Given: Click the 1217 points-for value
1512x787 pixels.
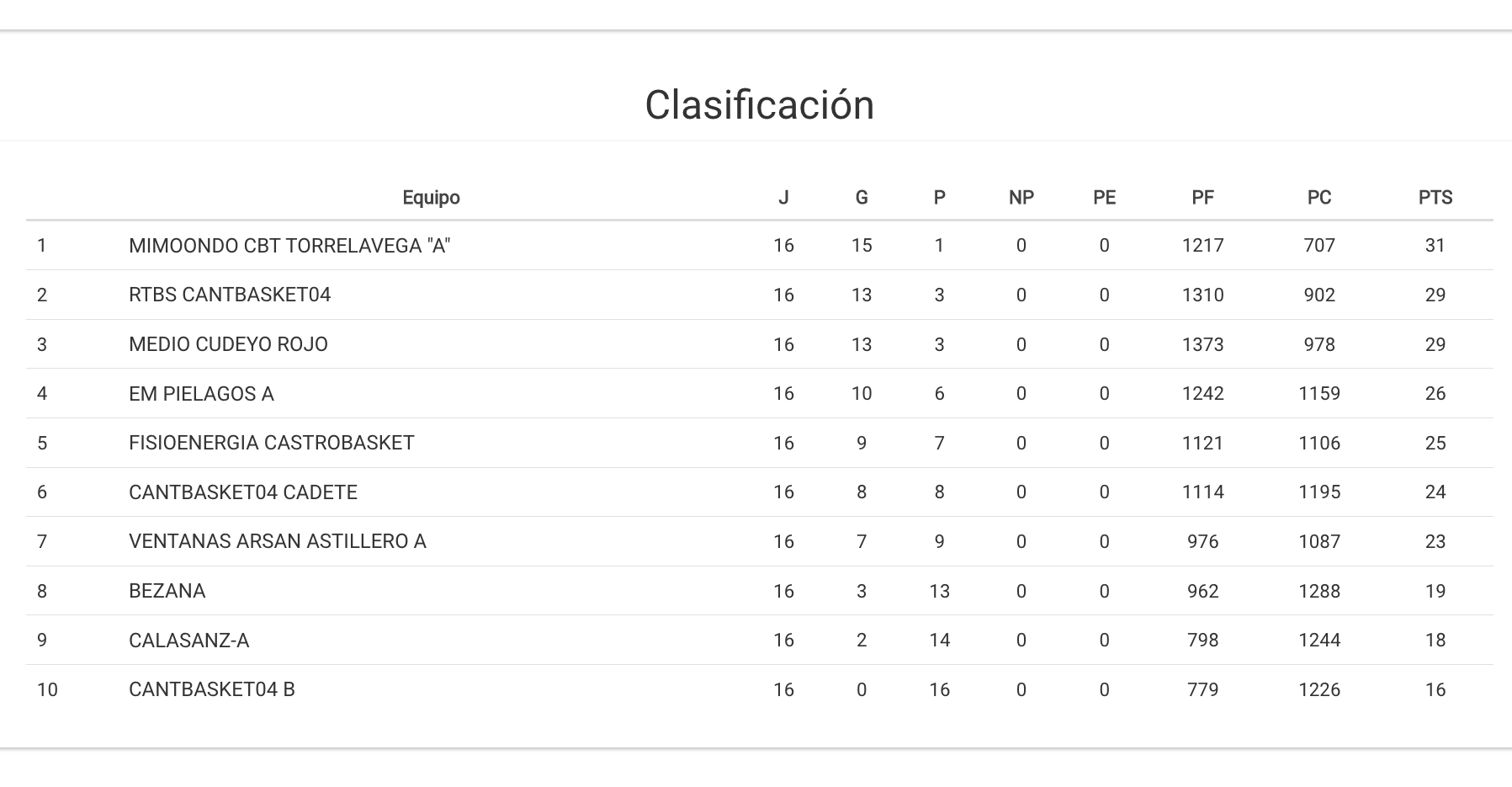Looking at the screenshot, I should coord(1202,246).
